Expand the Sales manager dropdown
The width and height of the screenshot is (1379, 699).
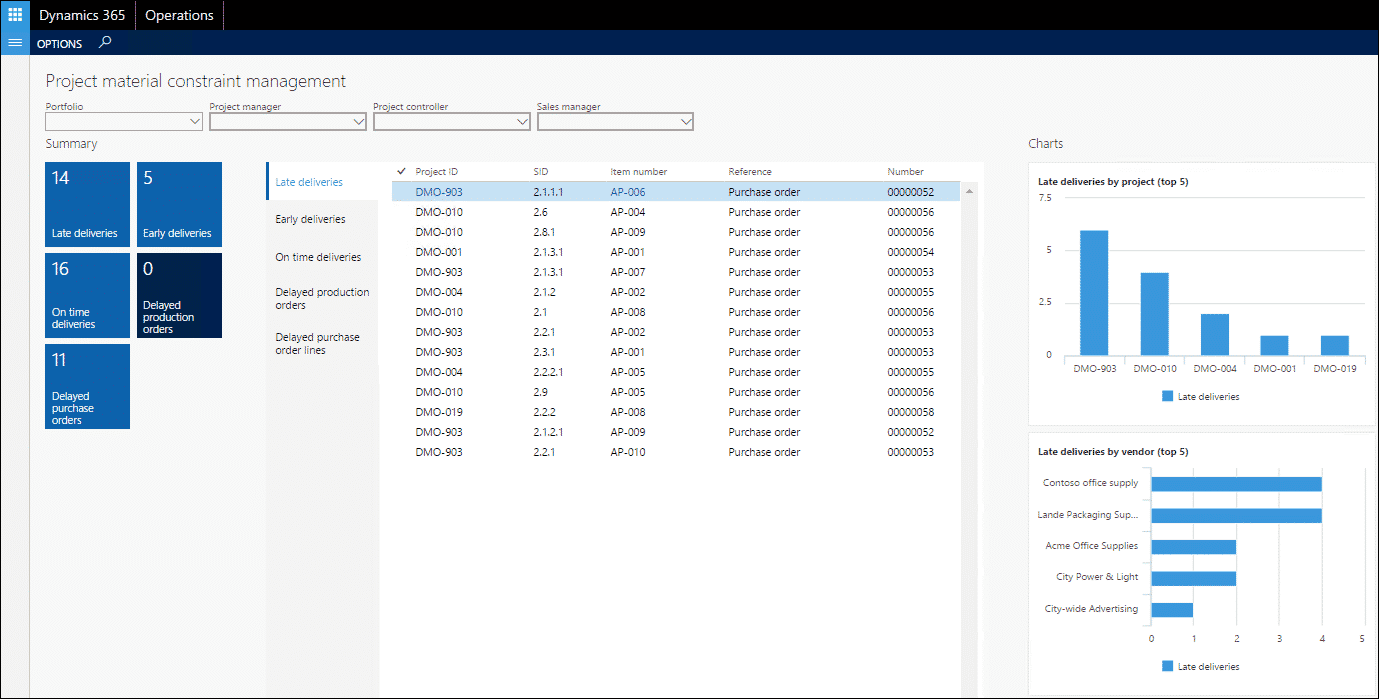(x=686, y=122)
